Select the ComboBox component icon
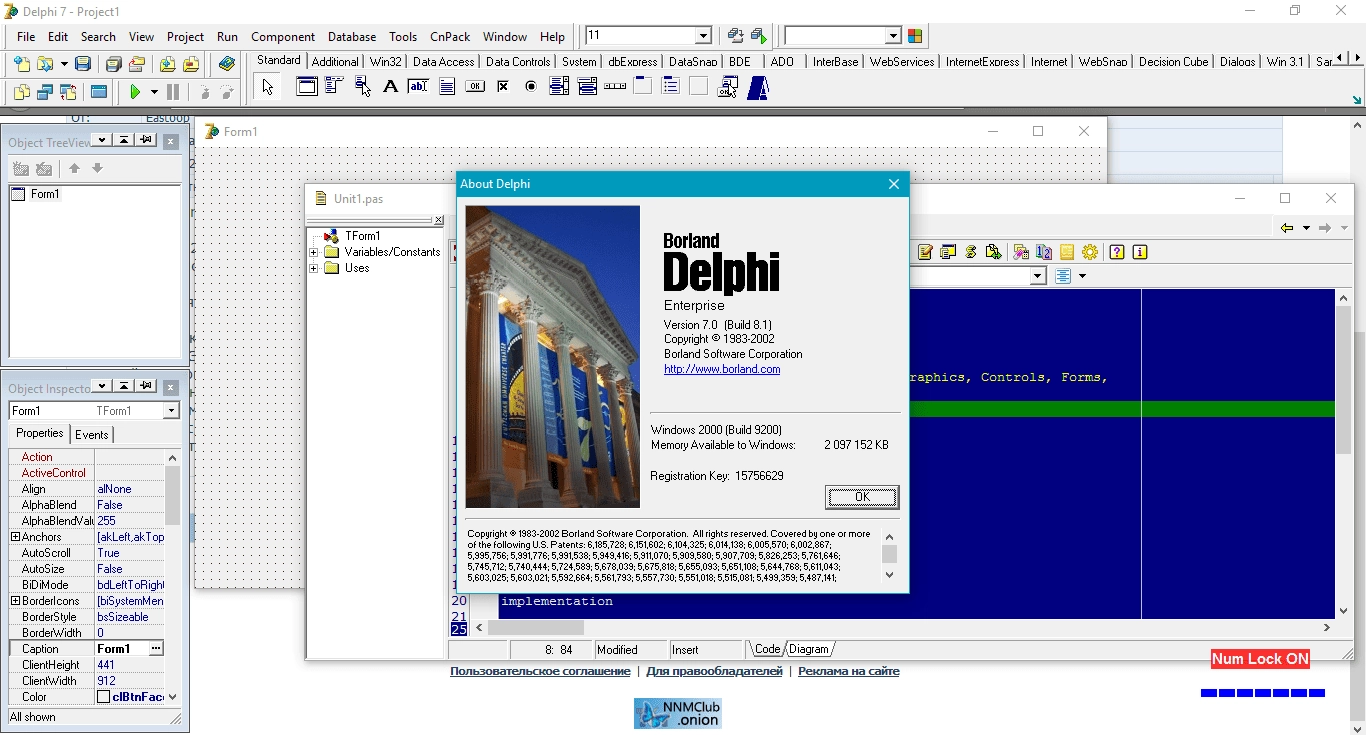This screenshot has width=1366, height=735. (587, 87)
